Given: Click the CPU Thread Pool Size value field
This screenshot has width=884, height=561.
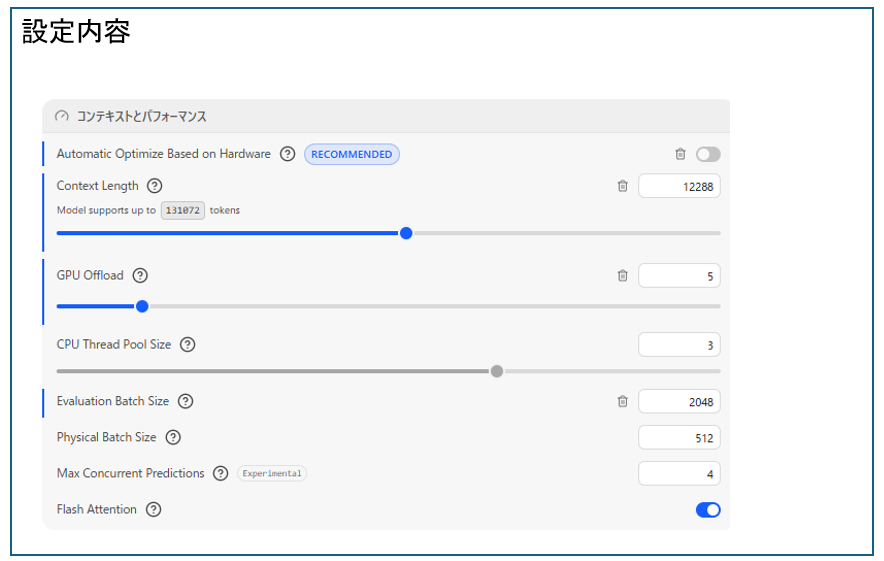Looking at the screenshot, I should (679, 344).
